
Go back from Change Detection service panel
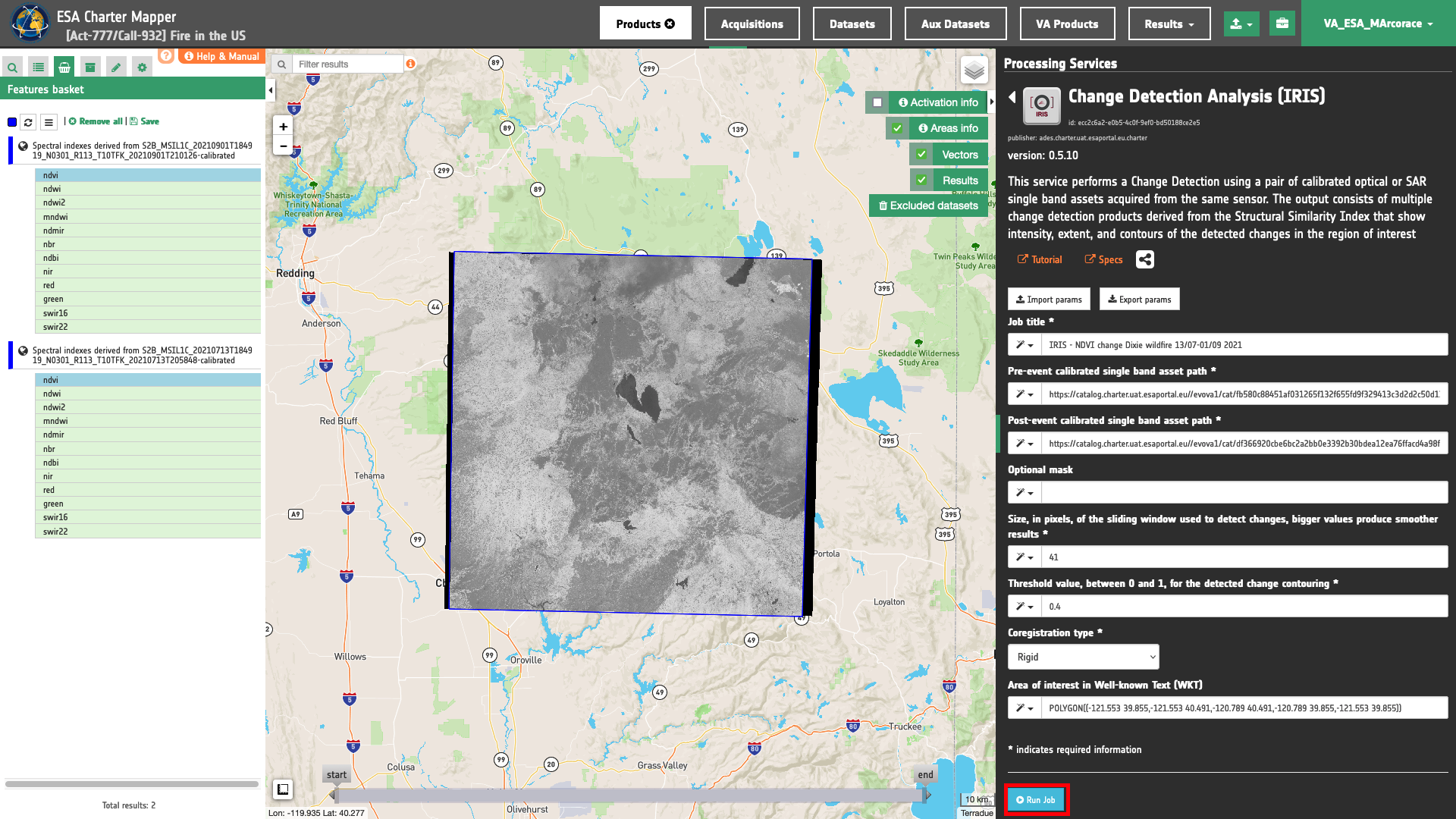tap(1012, 97)
